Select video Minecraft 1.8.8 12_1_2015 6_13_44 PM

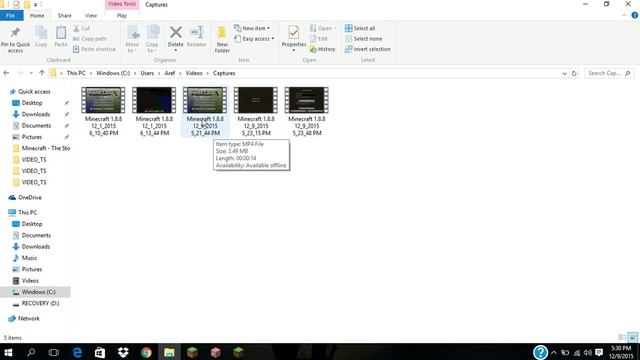(x=154, y=111)
